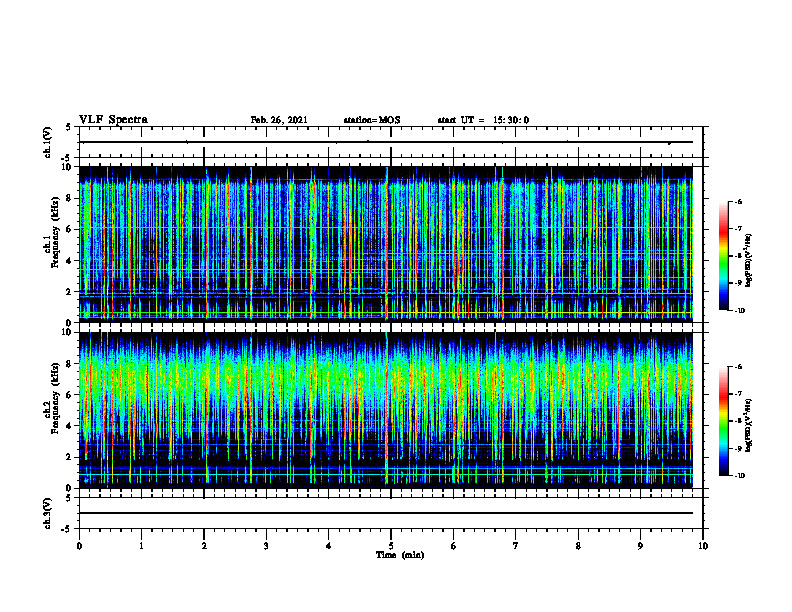792x612 pixels.
Task: Click the "ch.3(V)" axis label
Action: click(48, 513)
